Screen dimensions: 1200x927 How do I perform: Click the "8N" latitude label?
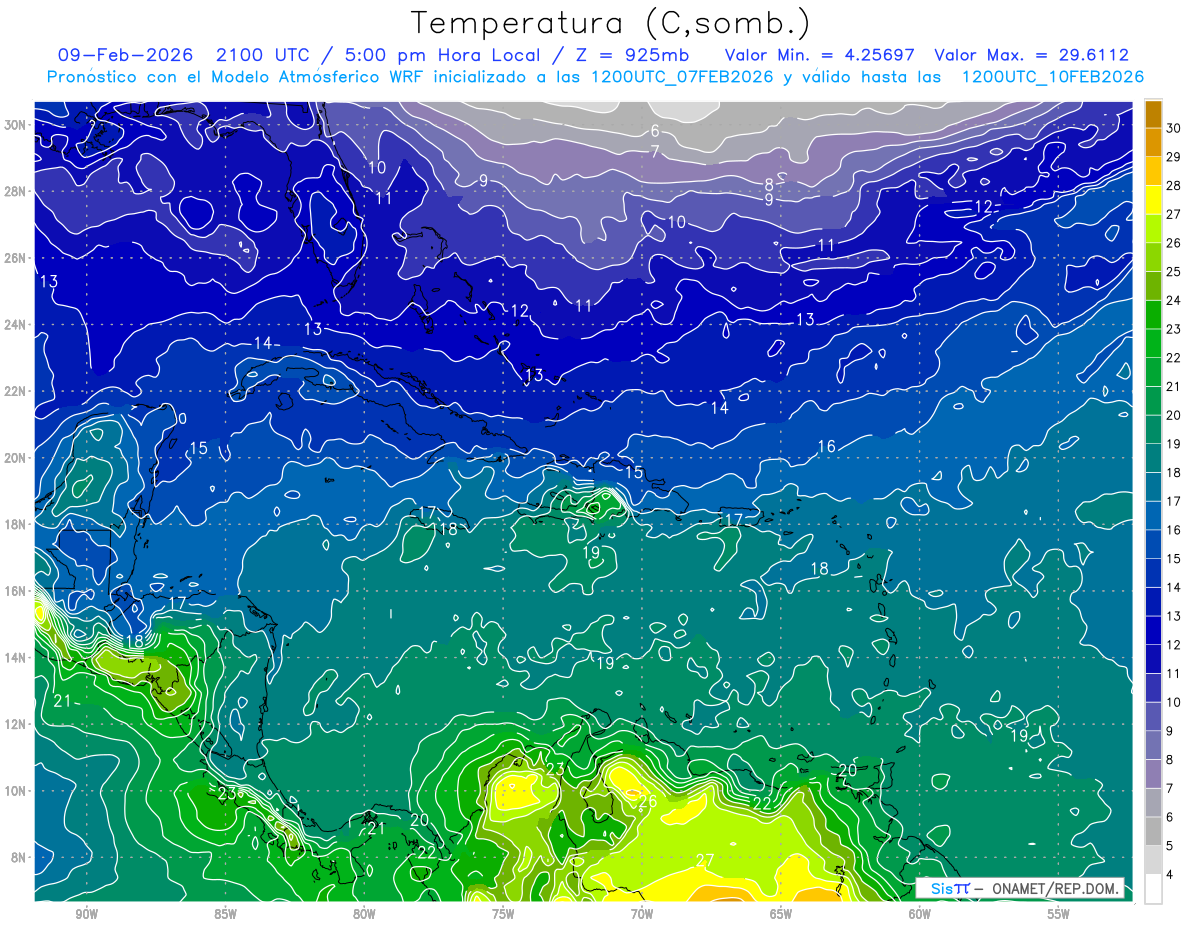(x=20, y=857)
